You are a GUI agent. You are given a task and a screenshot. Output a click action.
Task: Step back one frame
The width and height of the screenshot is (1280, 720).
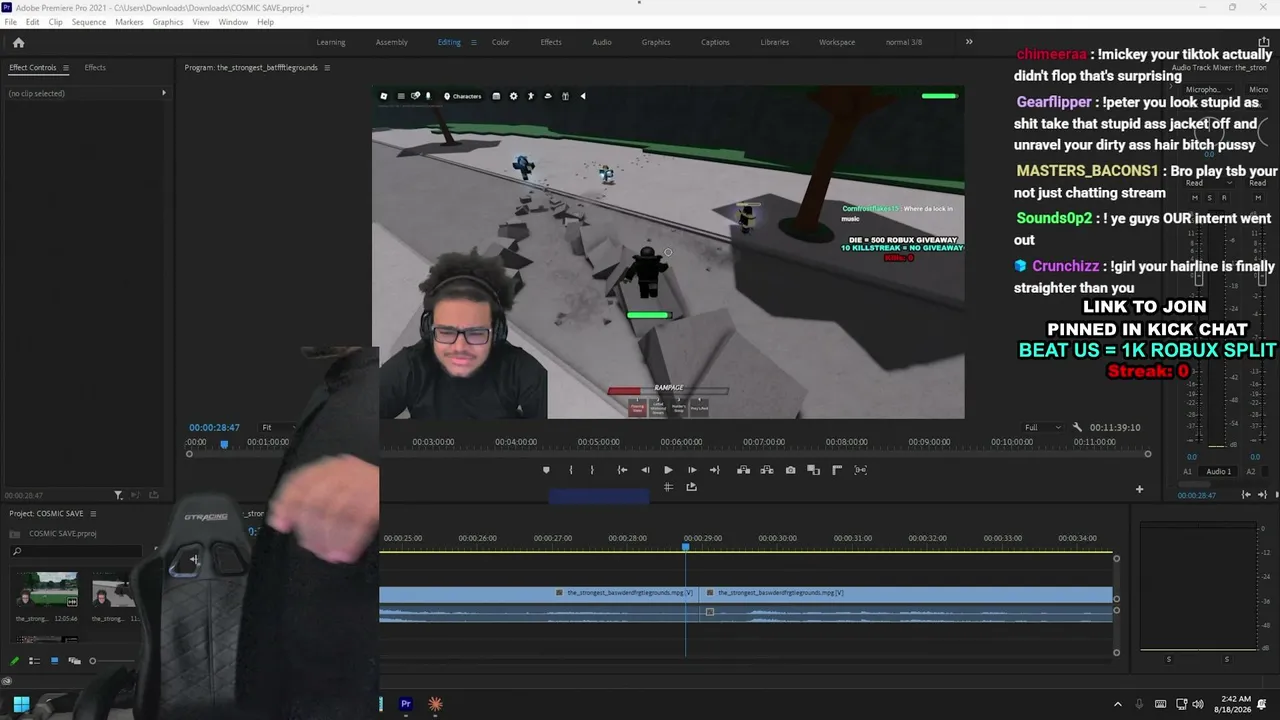point(645,470)
